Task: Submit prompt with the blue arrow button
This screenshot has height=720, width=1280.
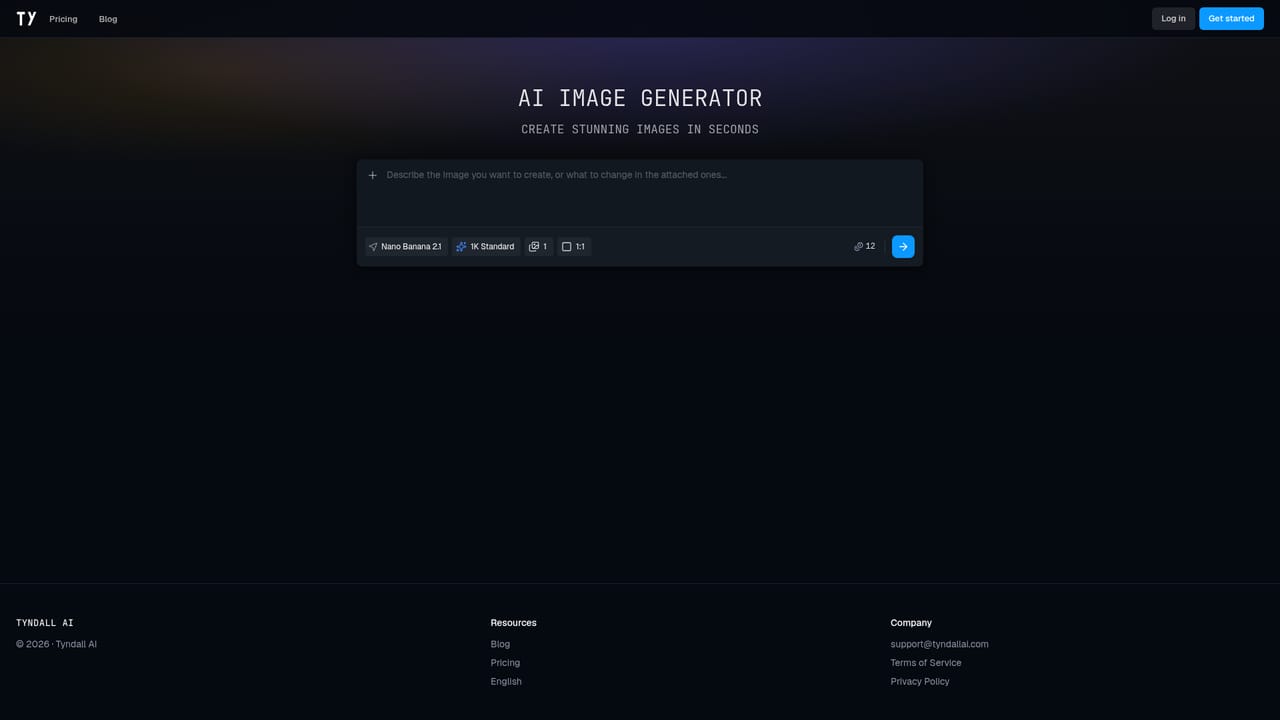Action: [903, 247]
